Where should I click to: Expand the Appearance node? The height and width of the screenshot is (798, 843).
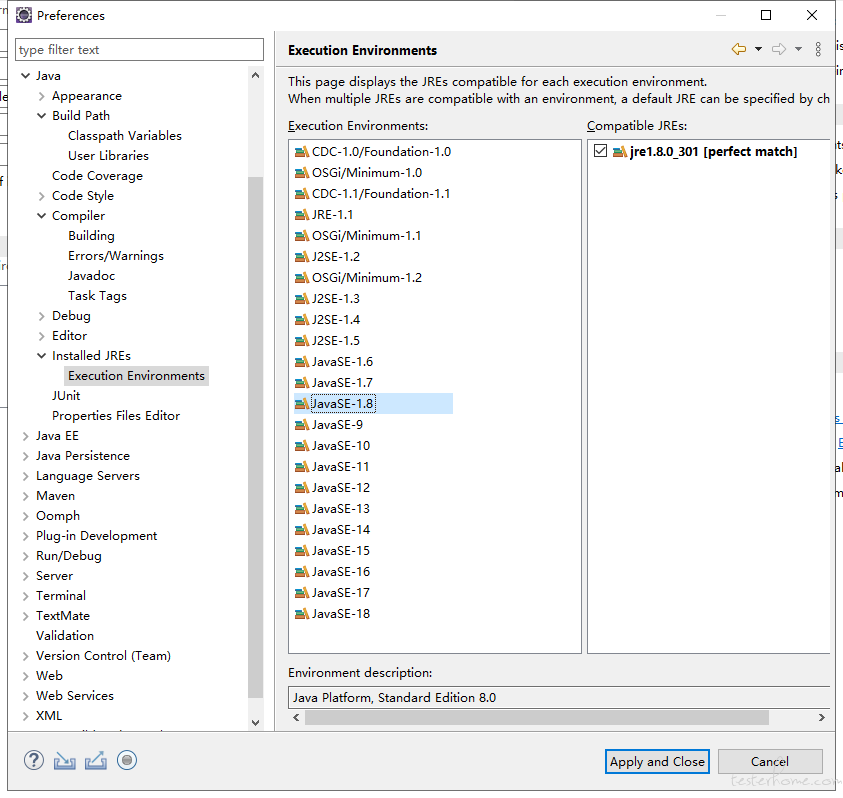[41, 96]
